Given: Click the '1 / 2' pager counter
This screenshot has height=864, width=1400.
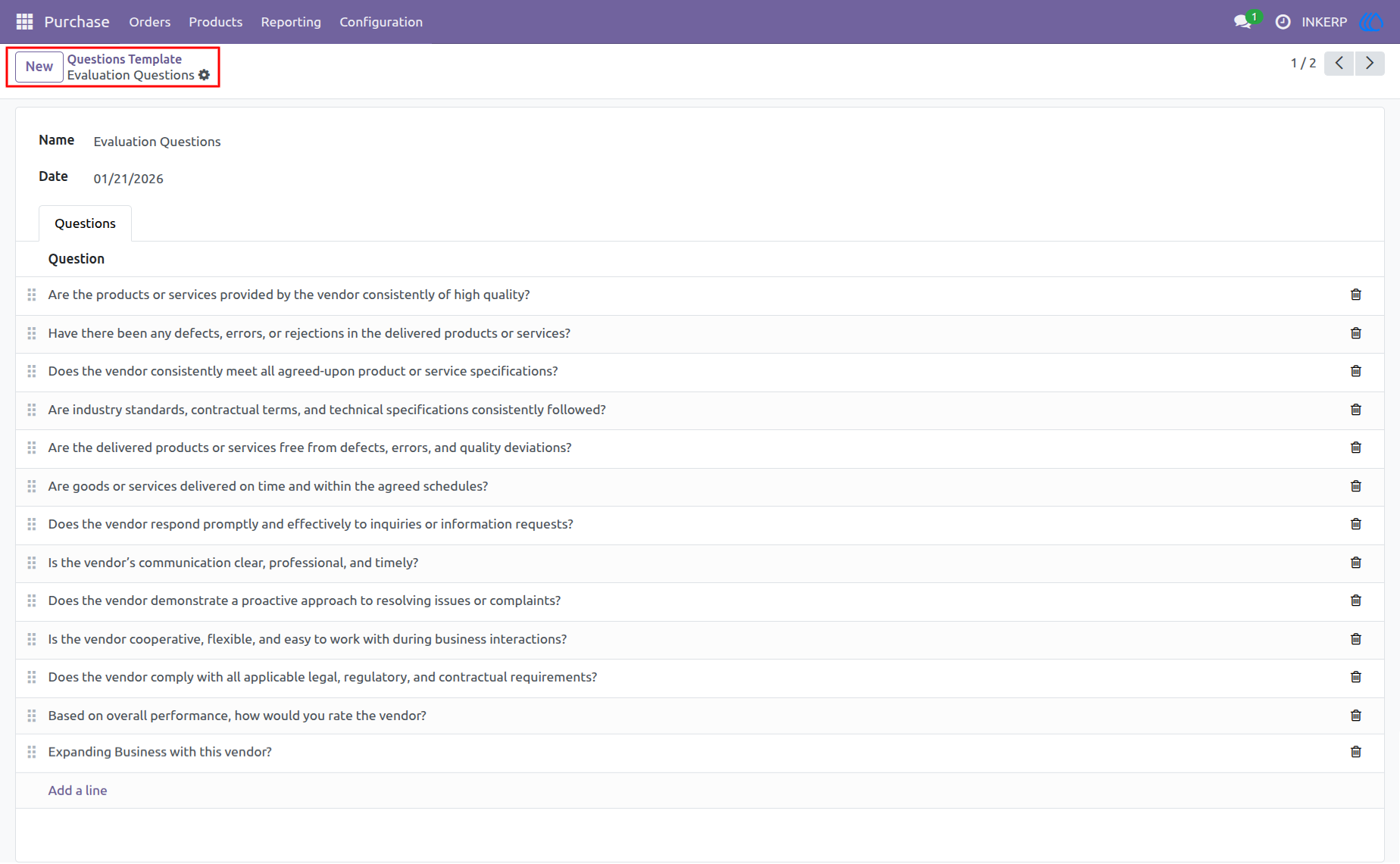Looking at the screenshot, I should coord(1303,63).
